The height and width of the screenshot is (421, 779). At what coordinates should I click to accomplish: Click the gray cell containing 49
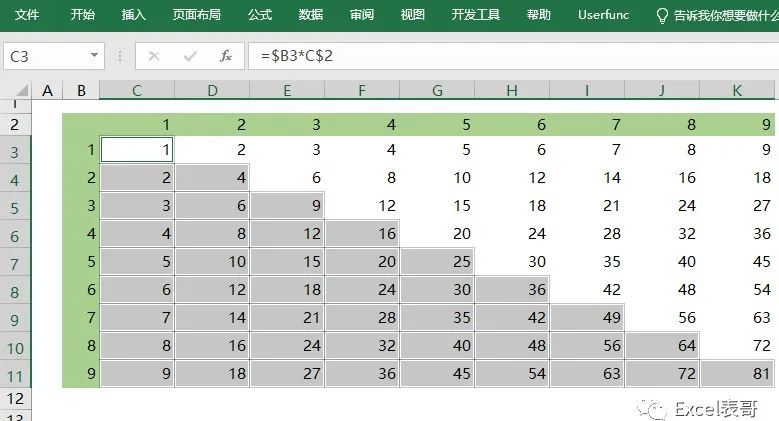pos(587,317)
